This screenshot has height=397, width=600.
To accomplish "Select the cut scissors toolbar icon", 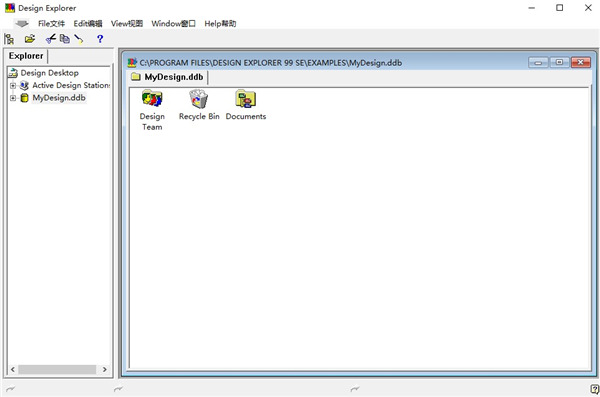I will tap(51, 39).
